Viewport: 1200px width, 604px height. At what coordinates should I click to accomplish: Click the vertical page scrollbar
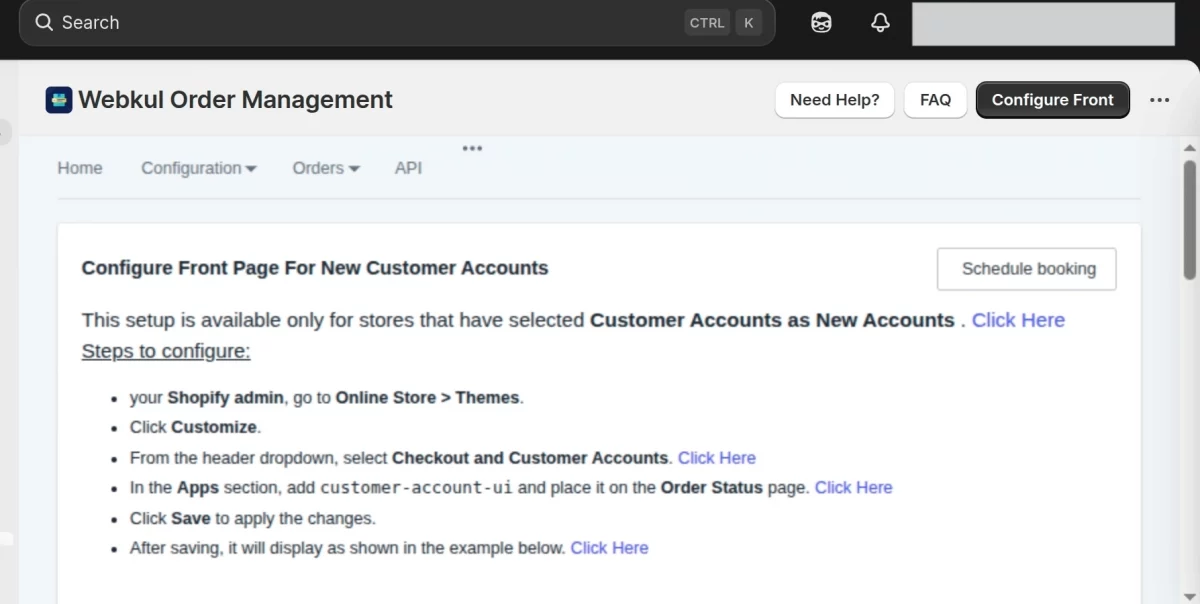(1189, 220)
